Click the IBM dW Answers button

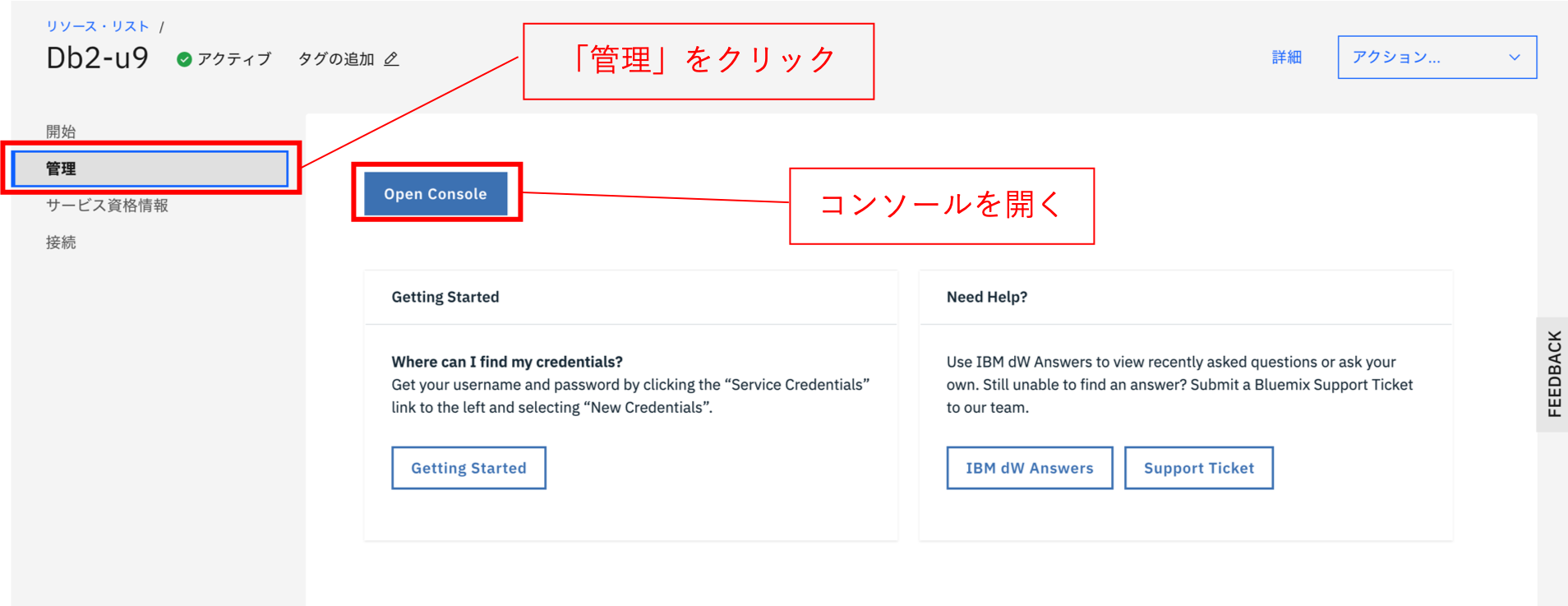point(1029,467)
